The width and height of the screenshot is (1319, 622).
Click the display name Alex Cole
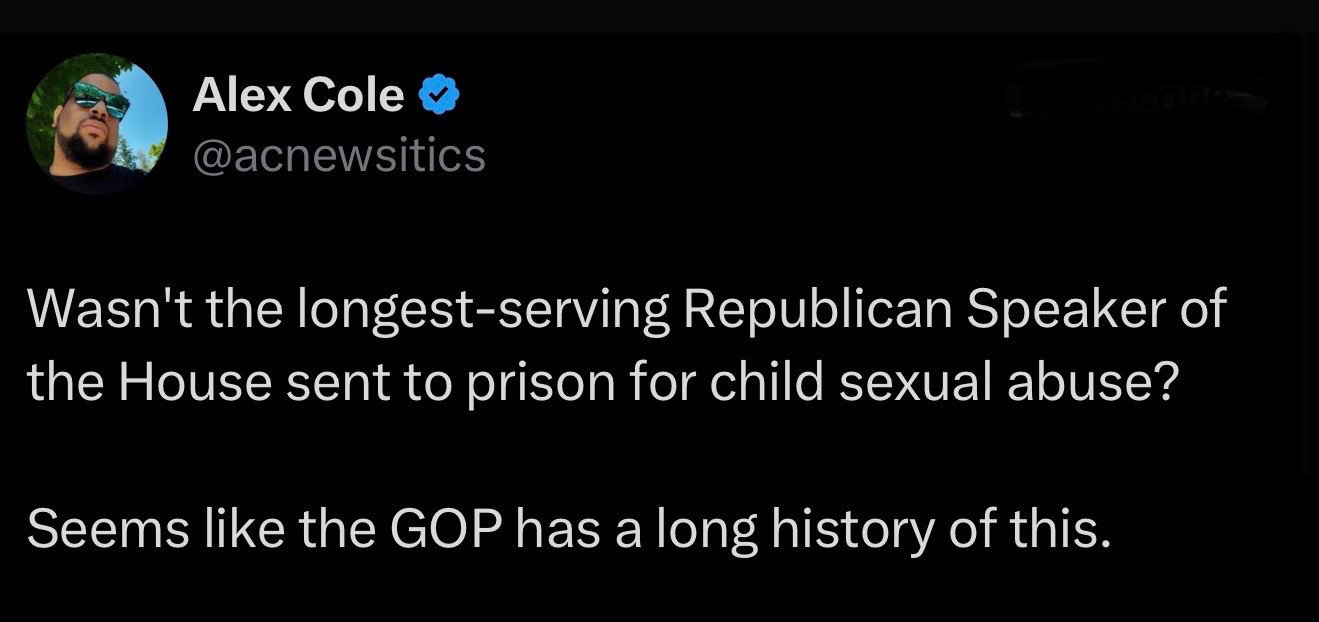pos(298,96)
